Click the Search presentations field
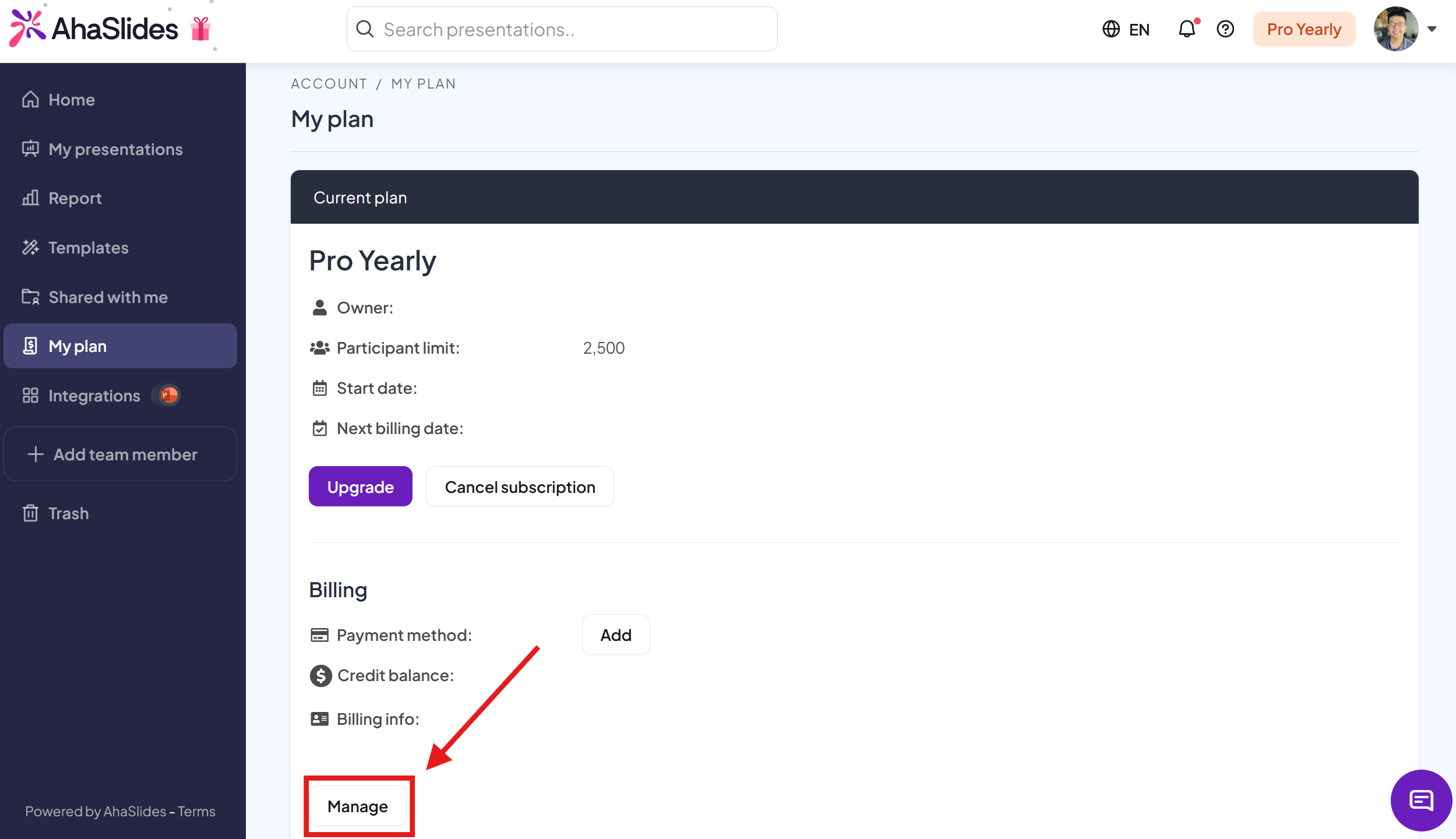Viewport: 1456px width, 839px height. (x=562, y=29)
